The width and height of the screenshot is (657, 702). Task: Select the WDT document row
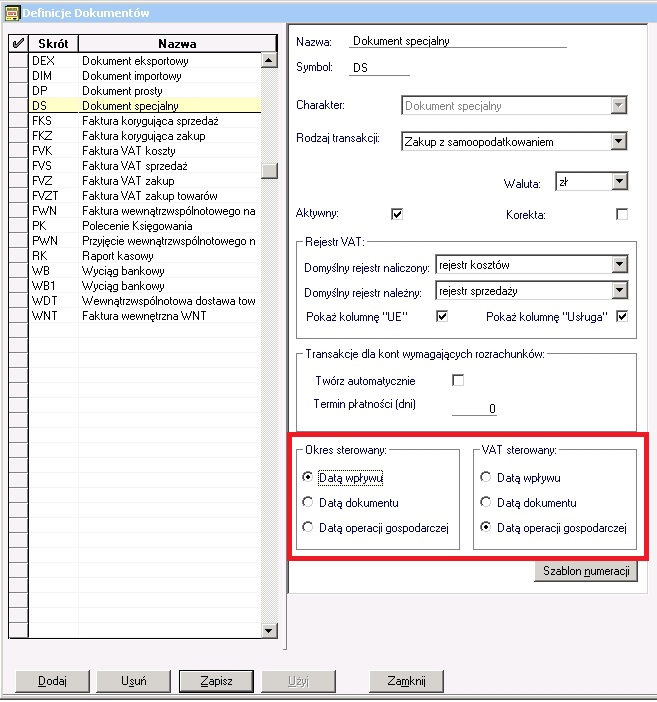(x=145, y=300)
